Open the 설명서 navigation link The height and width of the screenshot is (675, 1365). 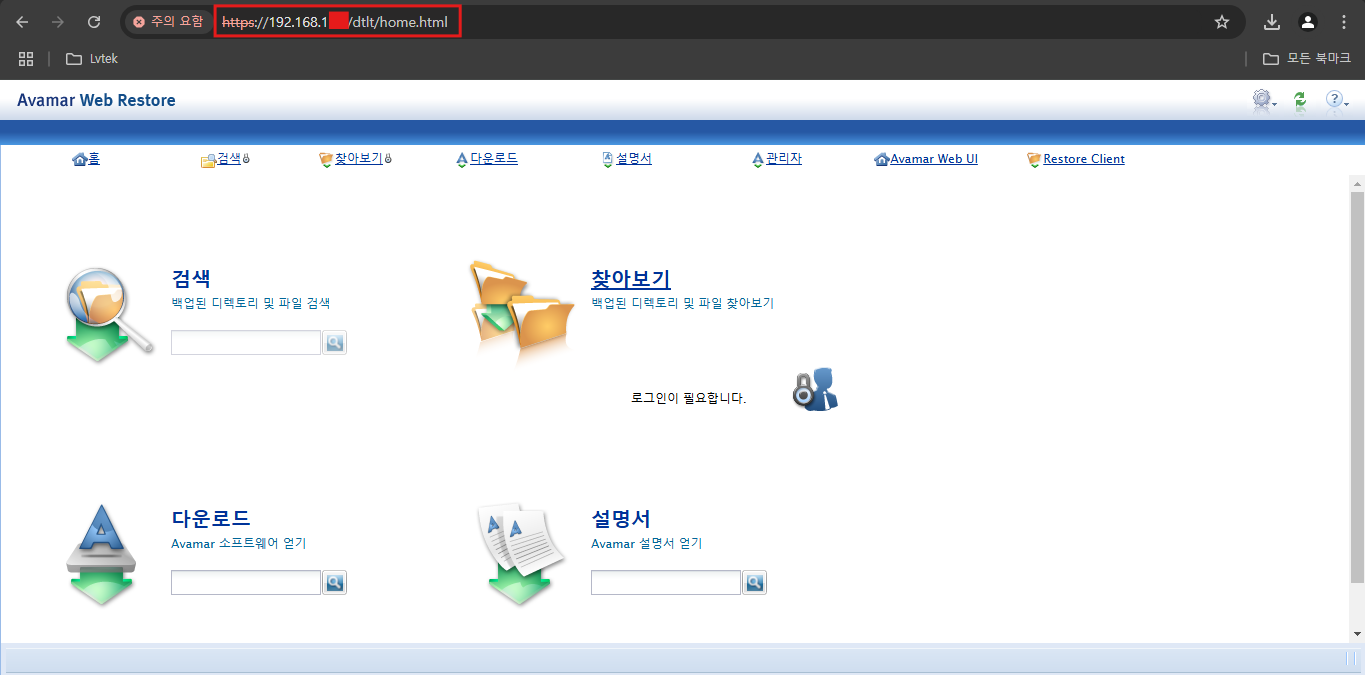(634, 159)
